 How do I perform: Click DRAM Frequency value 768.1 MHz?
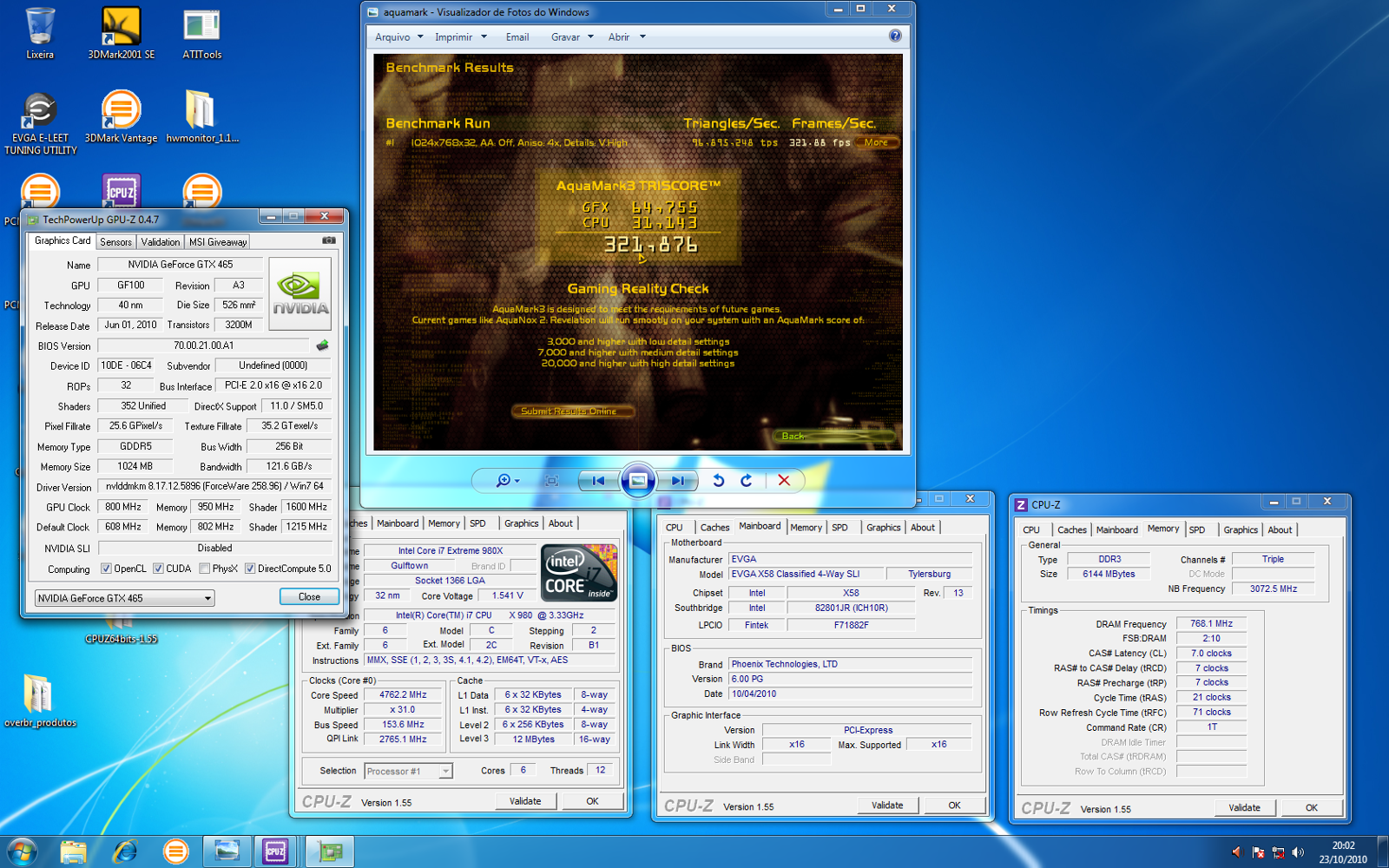(1211, 623)
